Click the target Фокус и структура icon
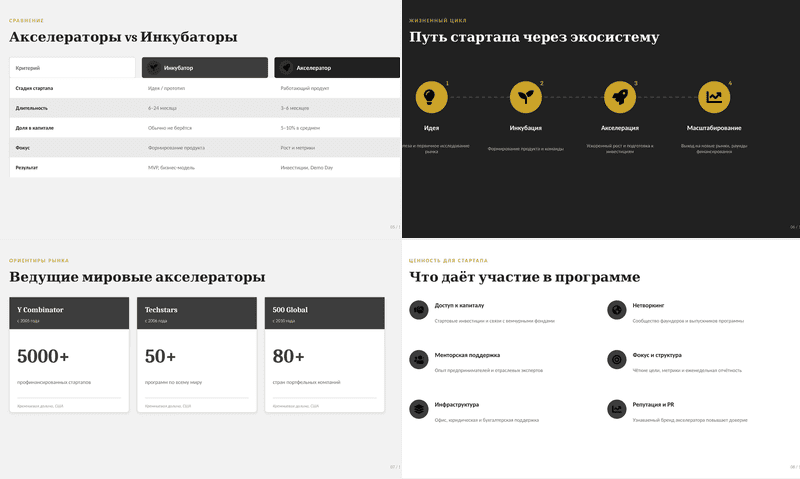Image resolution: width=800 pixels, height=479 pixels. pyautogui.click(x=617, y=359)
